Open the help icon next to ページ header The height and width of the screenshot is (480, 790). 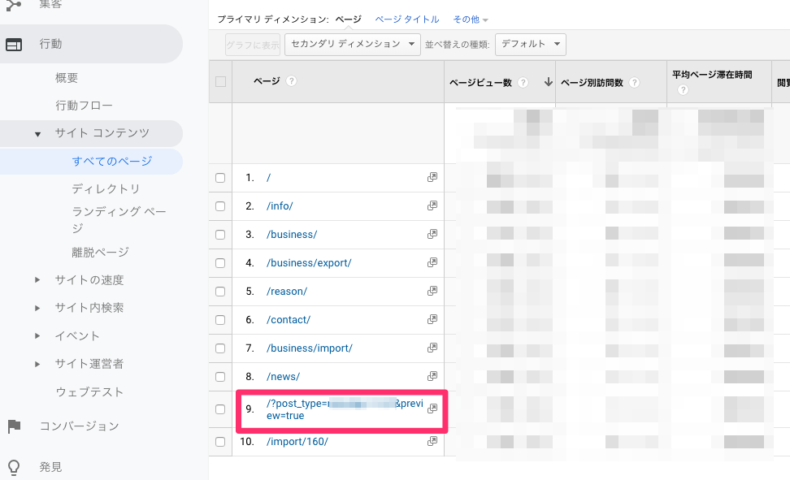[x=291, y=81]
